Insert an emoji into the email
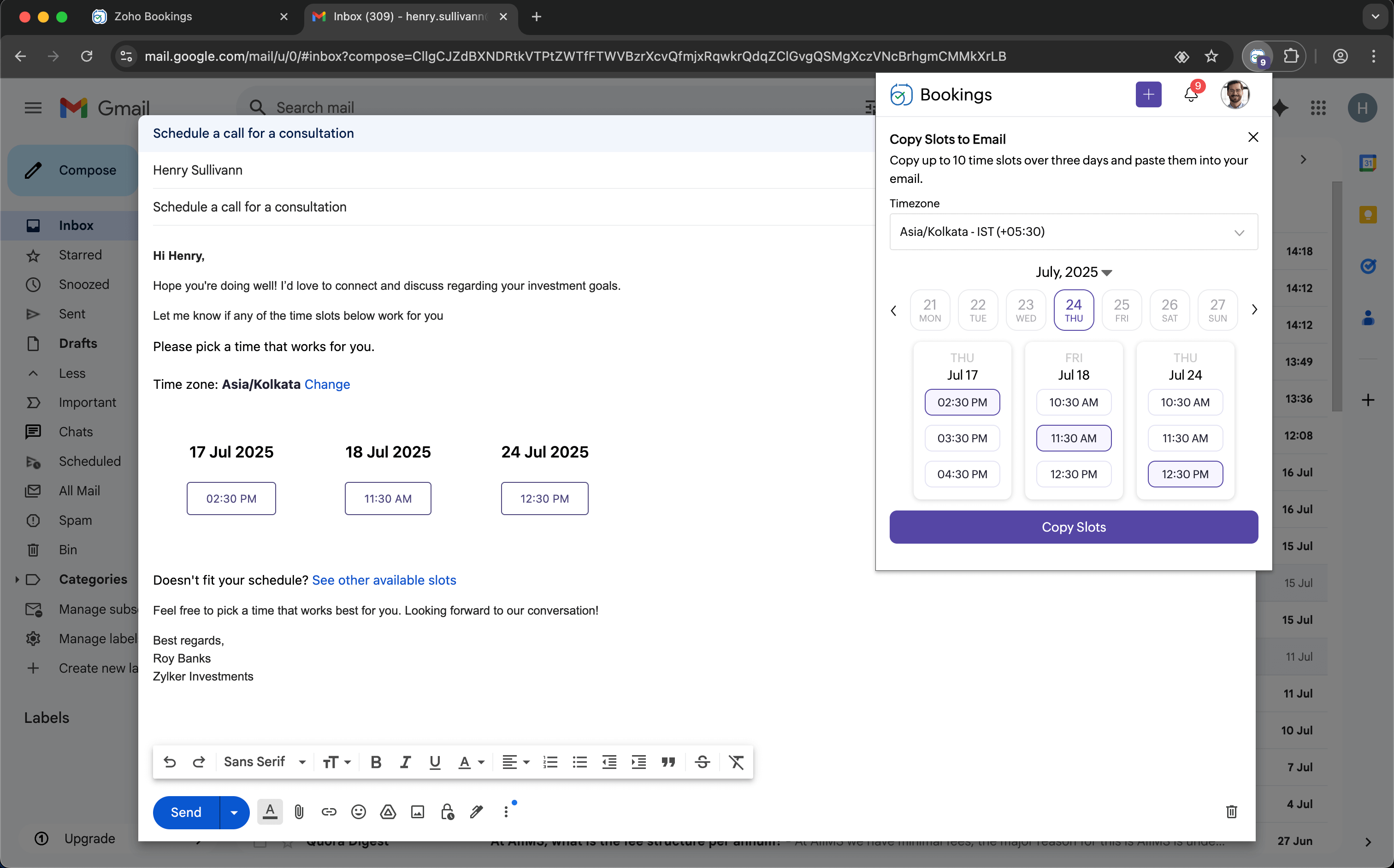 point(358,812)
